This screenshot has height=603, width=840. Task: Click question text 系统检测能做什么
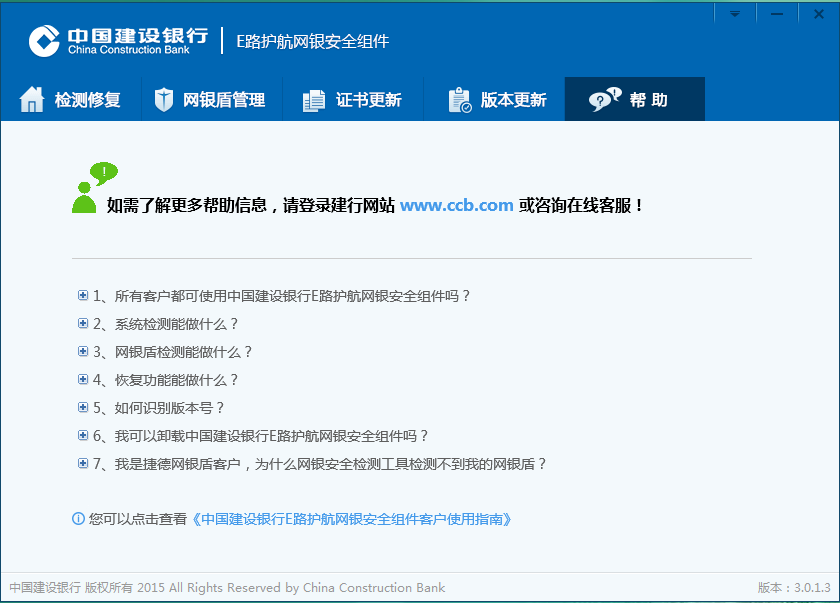click(x=176, y=324)
